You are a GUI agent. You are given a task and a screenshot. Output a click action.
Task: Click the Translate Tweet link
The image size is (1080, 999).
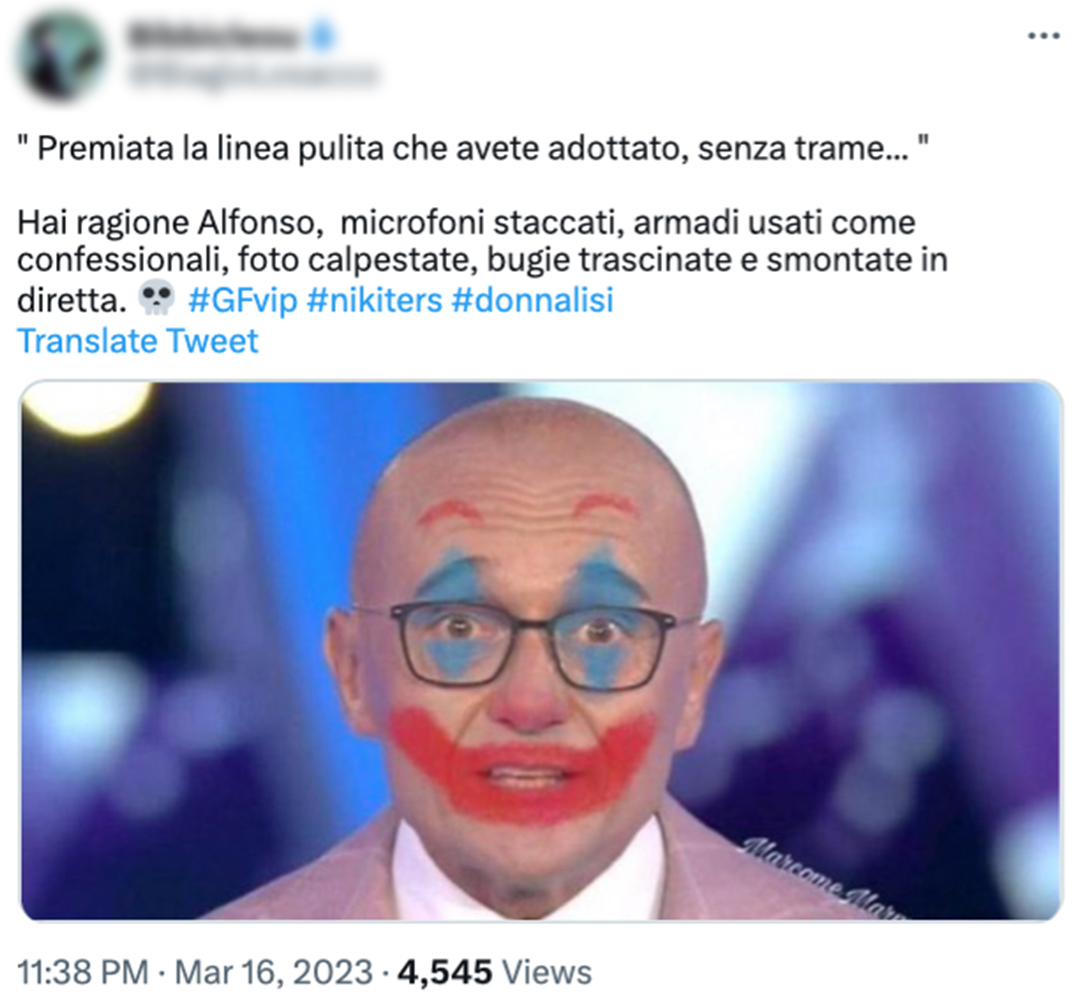point(138,341)
